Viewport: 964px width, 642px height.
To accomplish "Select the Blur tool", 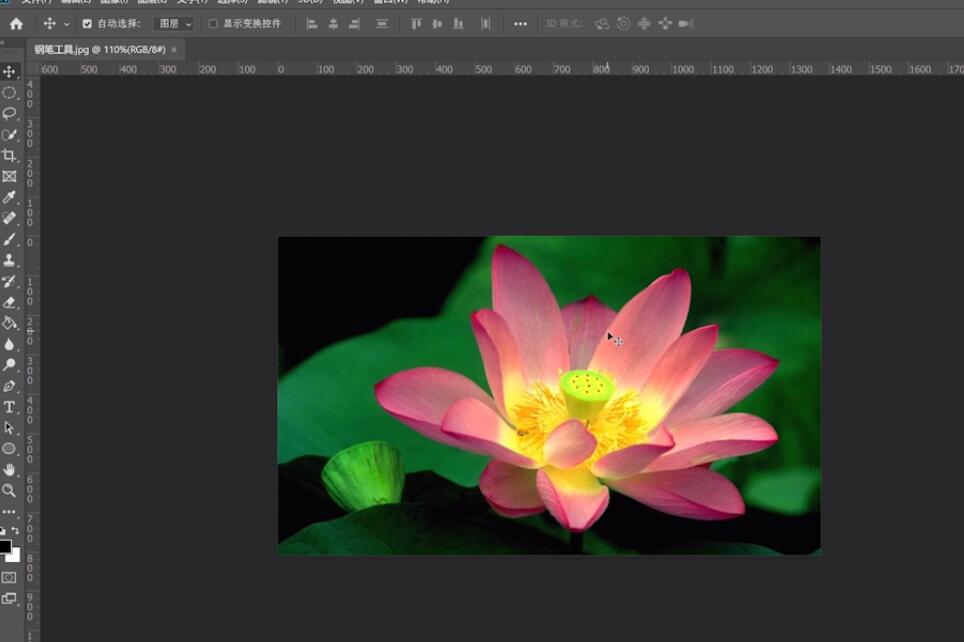I will 9,344.
